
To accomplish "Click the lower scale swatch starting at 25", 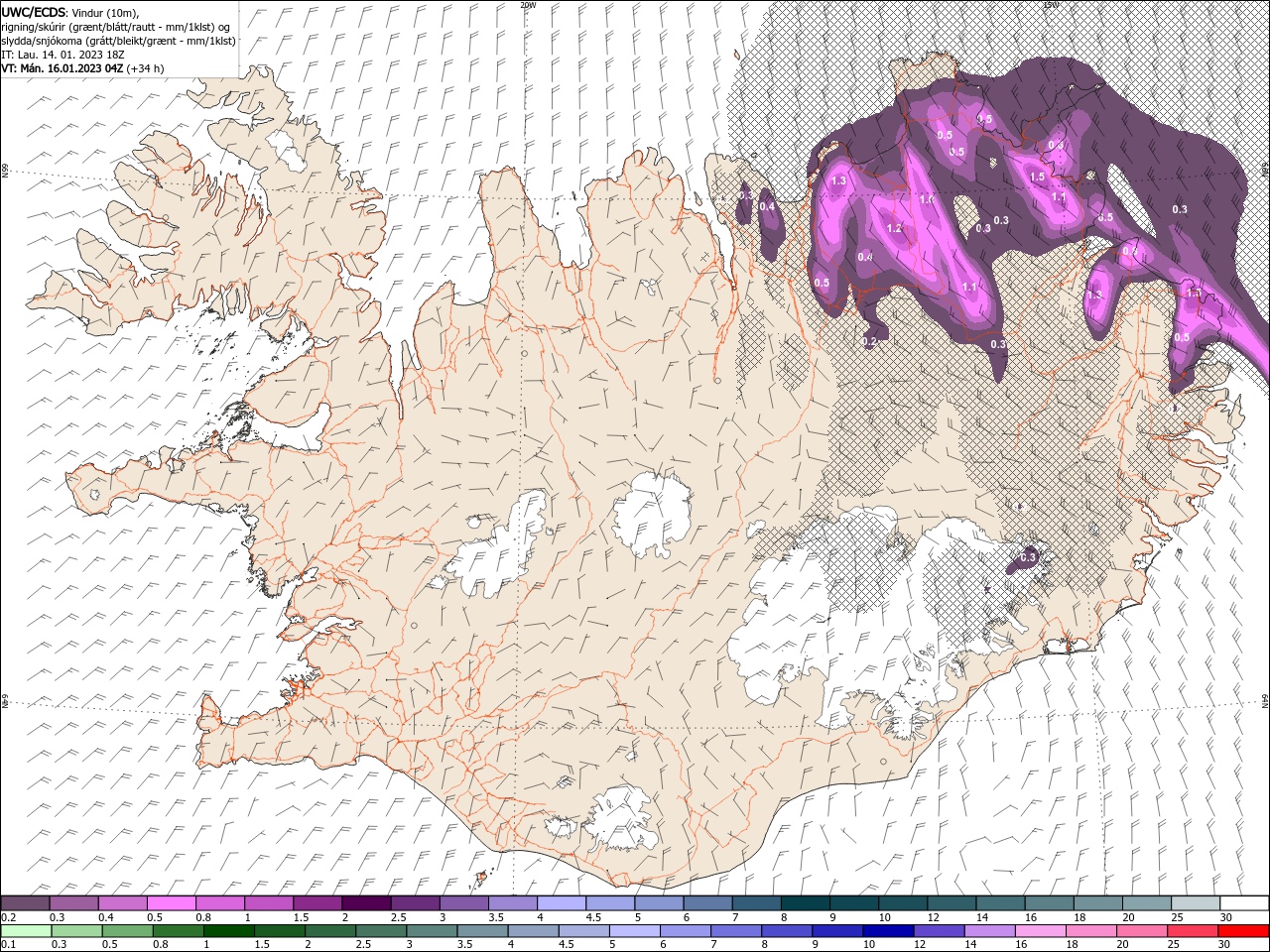I will (1193, 931).
